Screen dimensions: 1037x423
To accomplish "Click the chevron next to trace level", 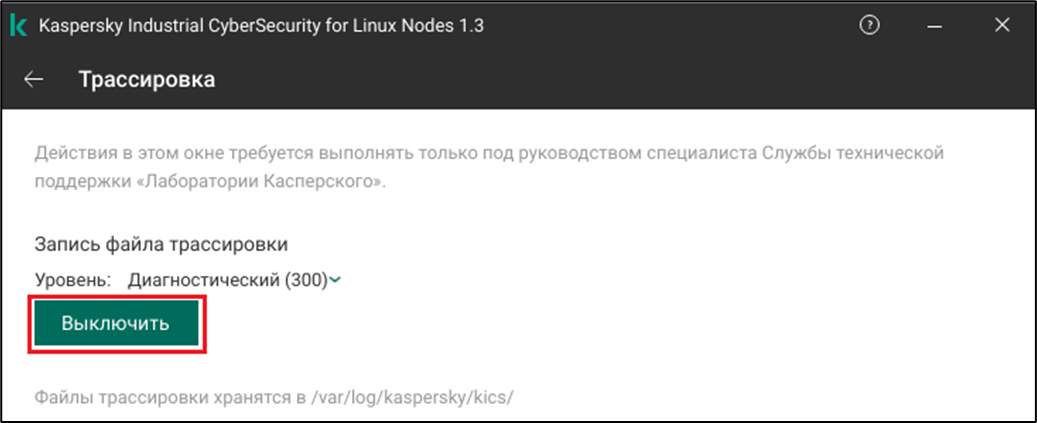I will pyautogui.click(x=336, y=281).
